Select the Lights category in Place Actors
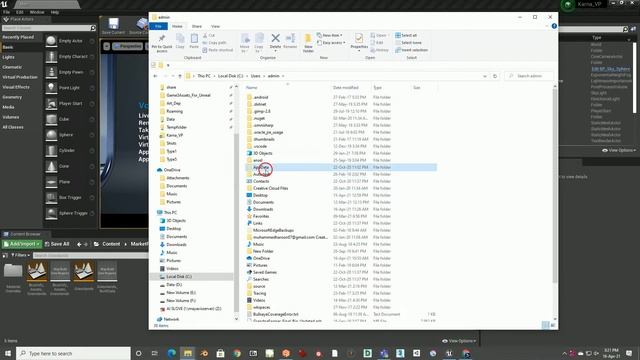The height and width of the screenshot is (360, 640). (9, 57)
